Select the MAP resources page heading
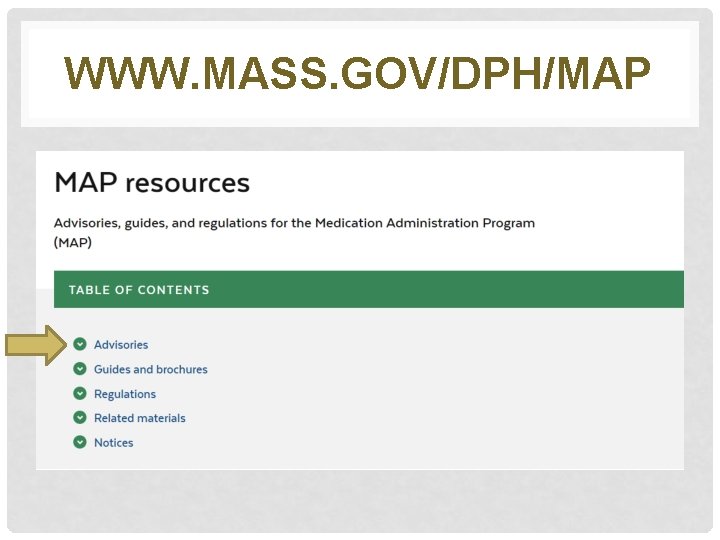The width and height of the screenshot is (720, 540). coord(152,182)
